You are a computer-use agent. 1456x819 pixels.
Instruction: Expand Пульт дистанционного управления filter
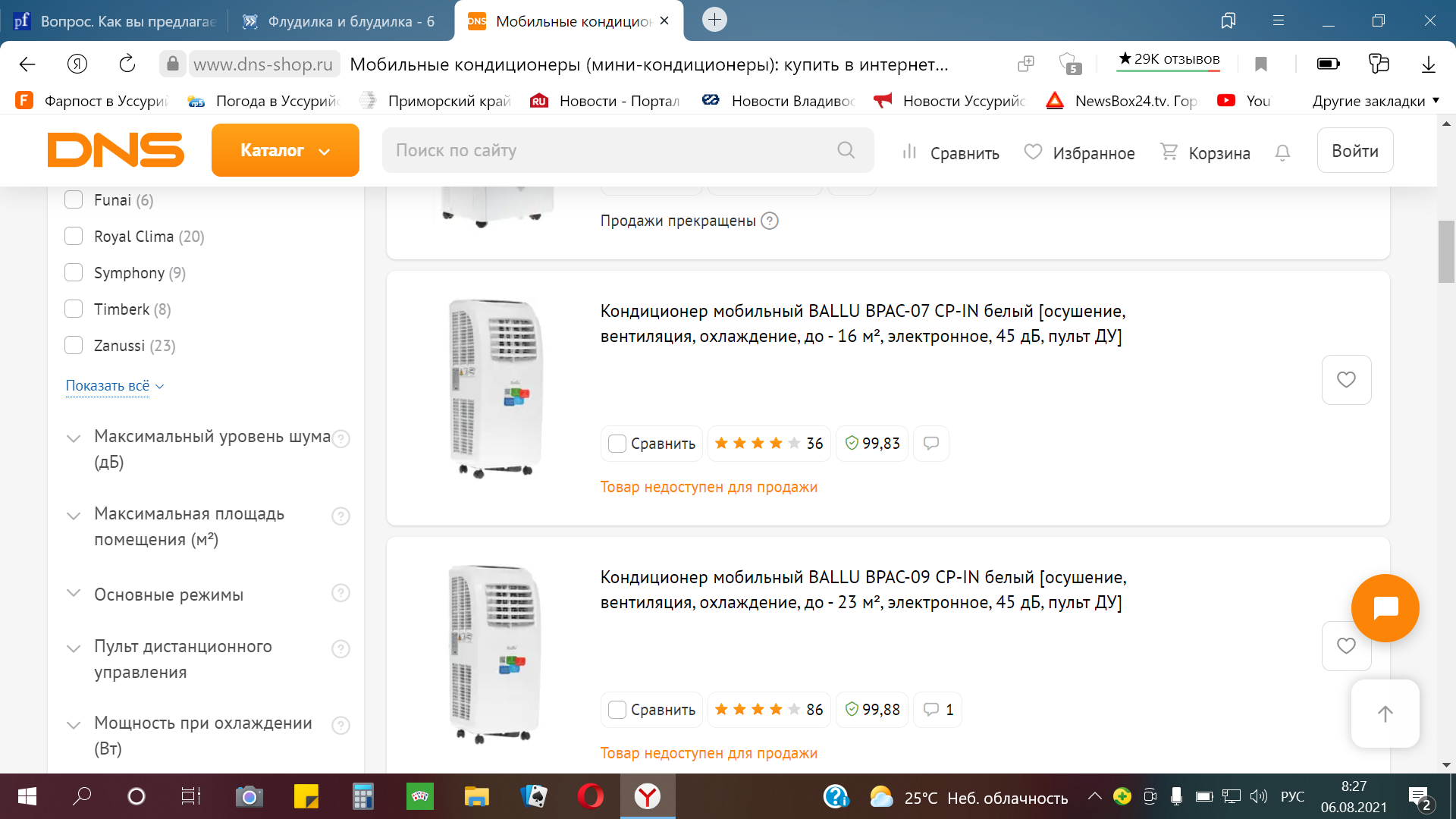click(x=74, y=648)
